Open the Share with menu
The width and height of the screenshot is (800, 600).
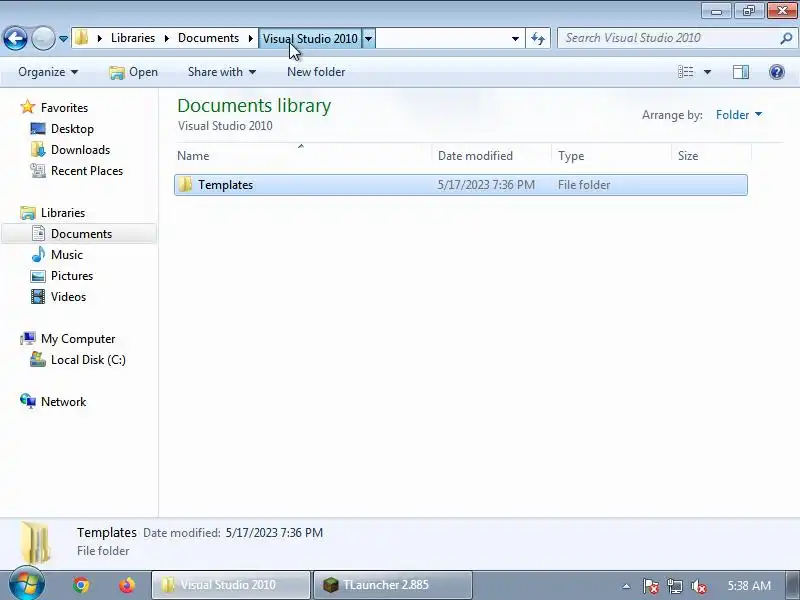221,72
